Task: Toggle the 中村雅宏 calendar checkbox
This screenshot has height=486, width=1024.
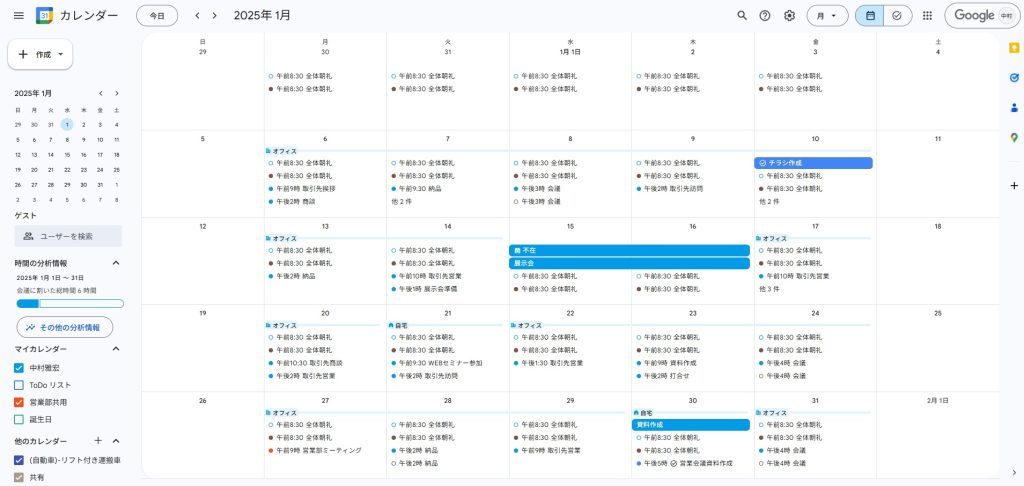Action: pyautogui.click(x=19, y=368)
